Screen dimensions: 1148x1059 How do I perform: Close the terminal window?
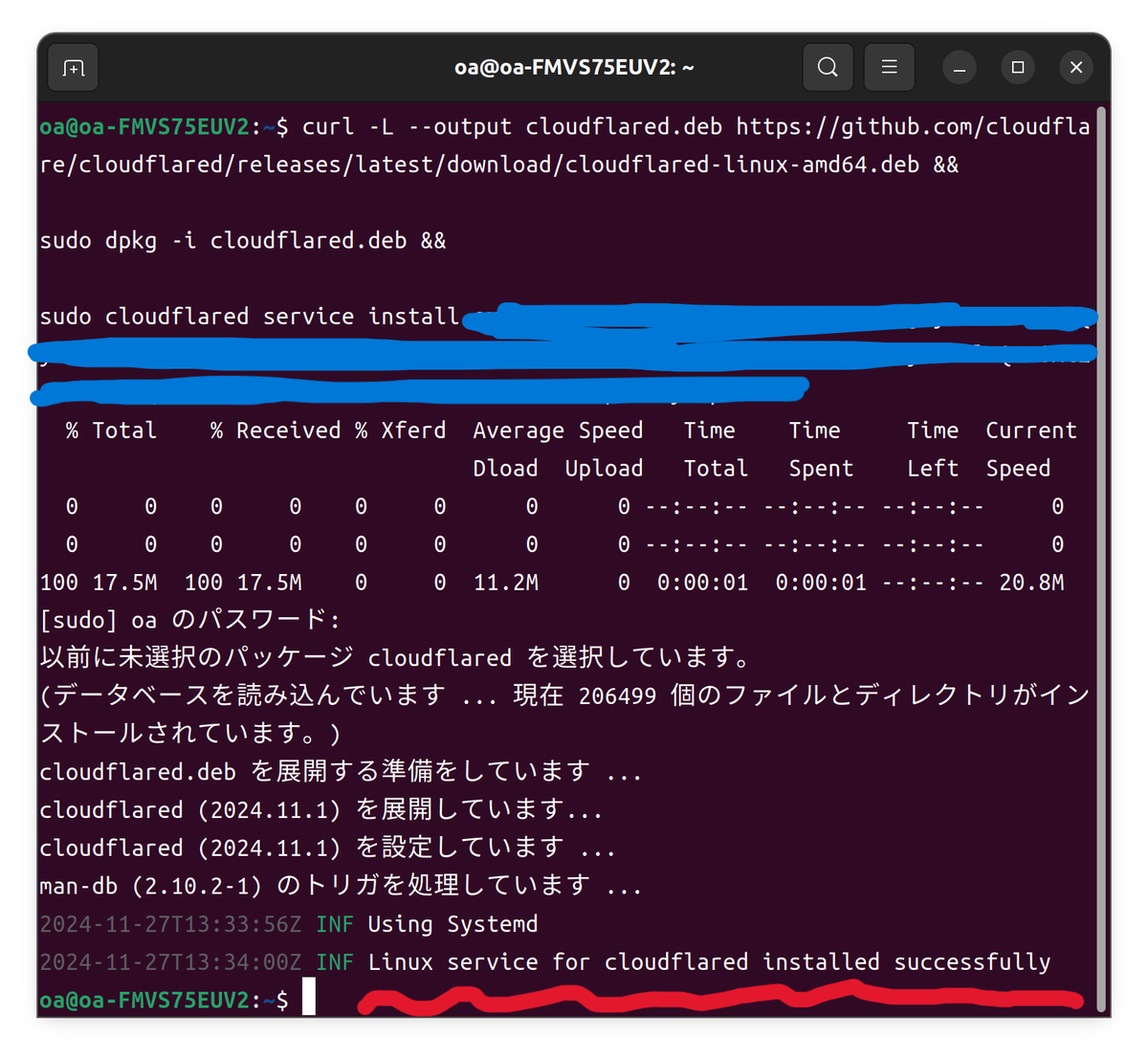click(x=1076, y=68)
